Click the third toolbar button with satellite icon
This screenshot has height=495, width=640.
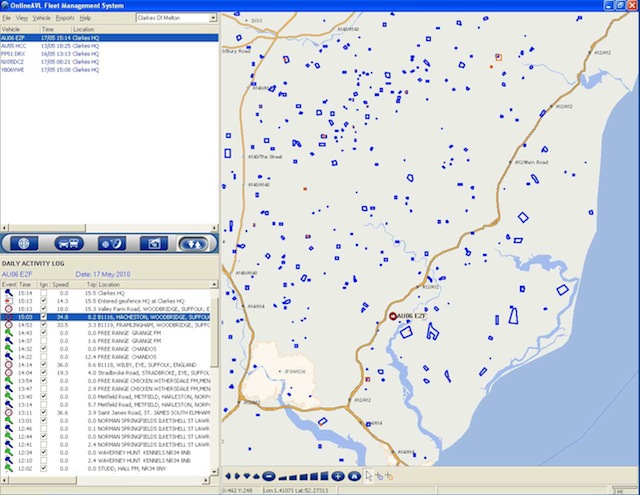click(x=109, y=243)
